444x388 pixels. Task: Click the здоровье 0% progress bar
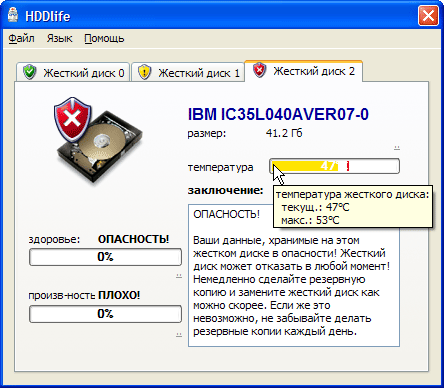click(x=105, y=257)
